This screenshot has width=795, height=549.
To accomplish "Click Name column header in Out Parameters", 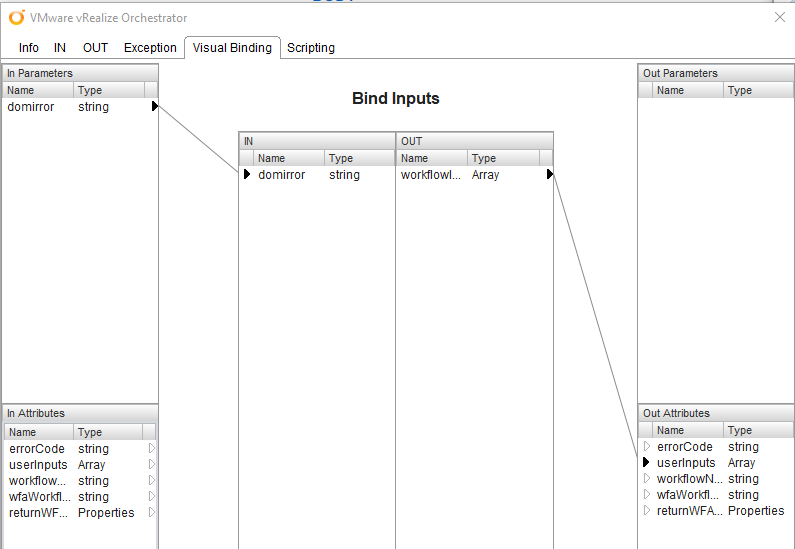I will tap(687, 90).
